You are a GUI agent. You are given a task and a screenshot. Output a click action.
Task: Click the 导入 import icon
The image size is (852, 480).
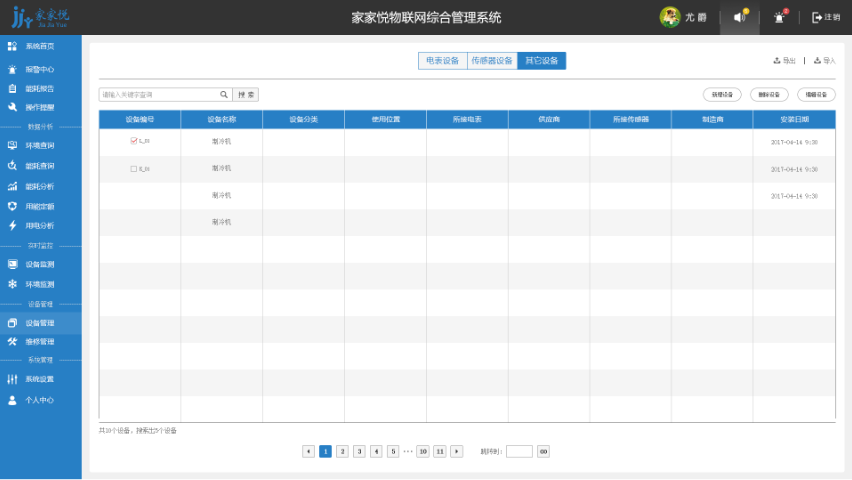817,61
